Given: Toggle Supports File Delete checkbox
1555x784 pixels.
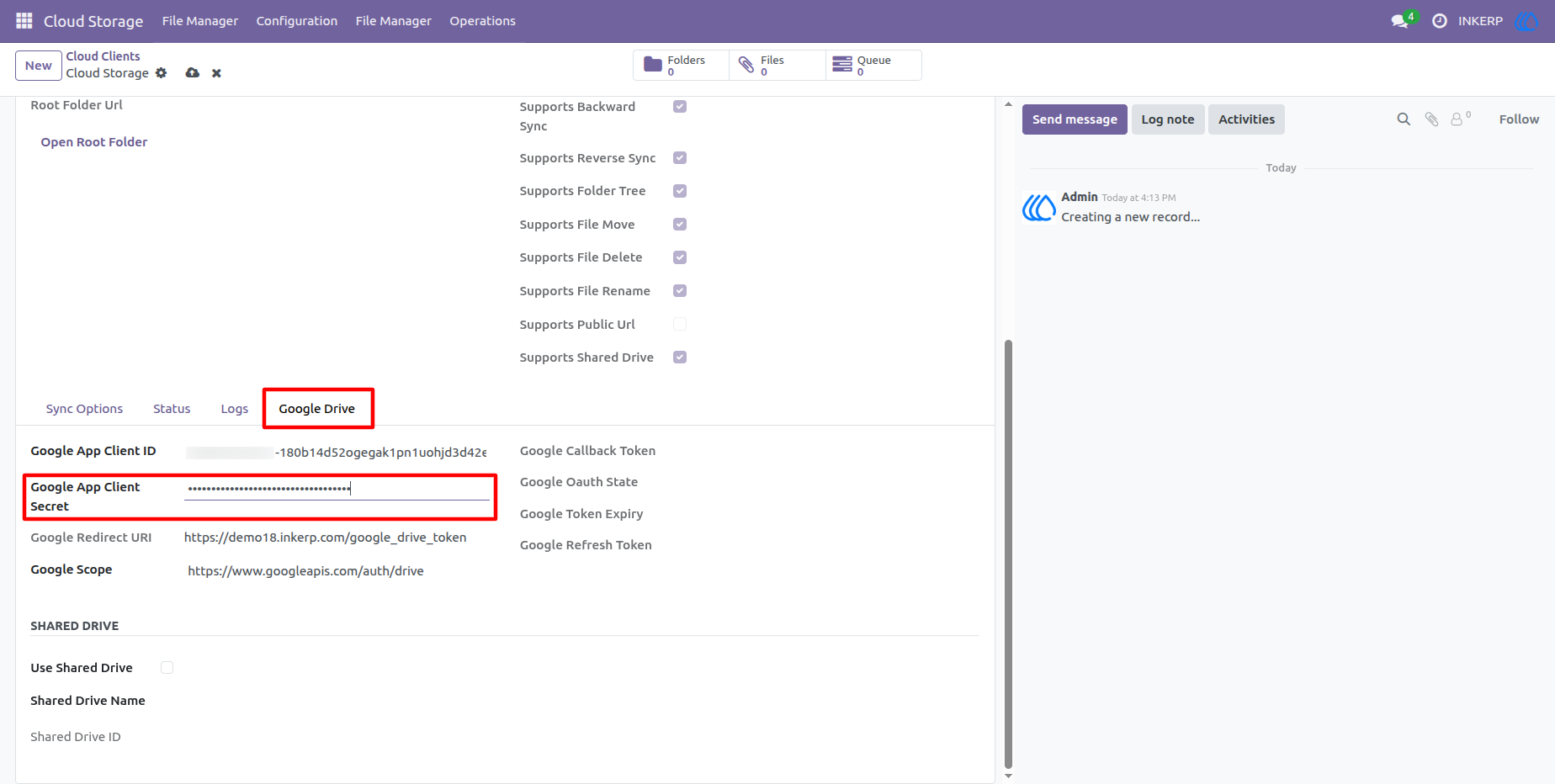Looking at the screenshot, I should [680, 257].
